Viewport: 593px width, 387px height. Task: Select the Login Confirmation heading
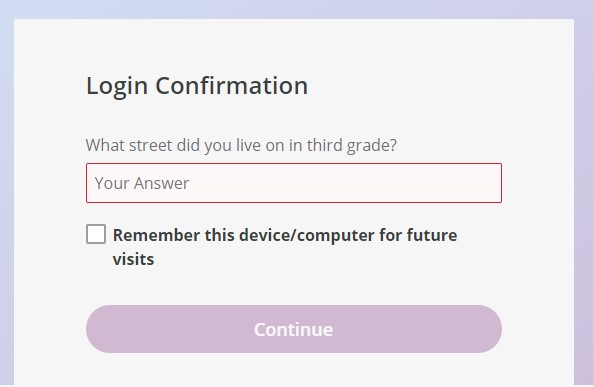197,86
